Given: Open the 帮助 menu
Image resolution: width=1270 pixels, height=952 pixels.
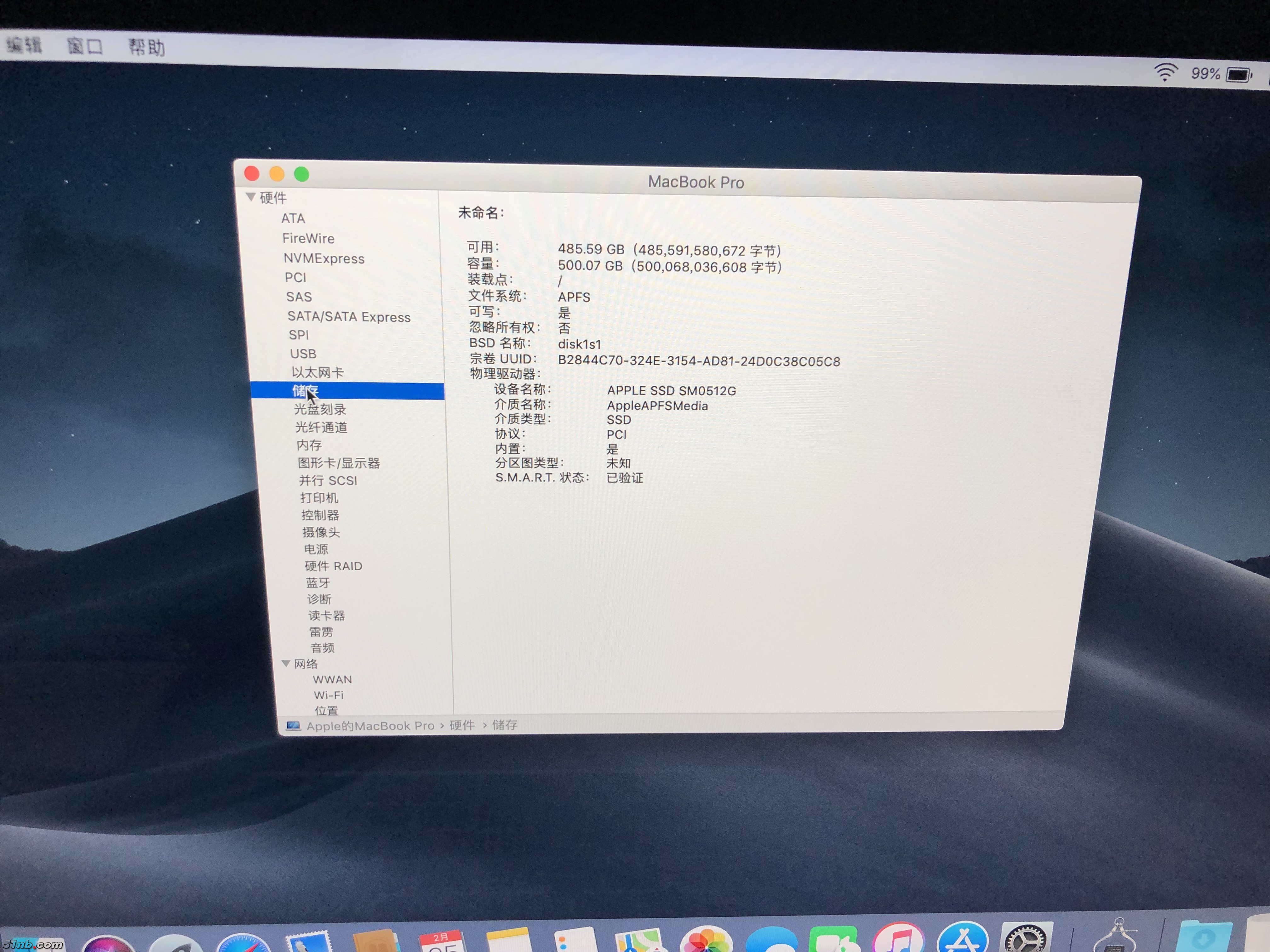Looking at the screenshot, I should 146,47.
